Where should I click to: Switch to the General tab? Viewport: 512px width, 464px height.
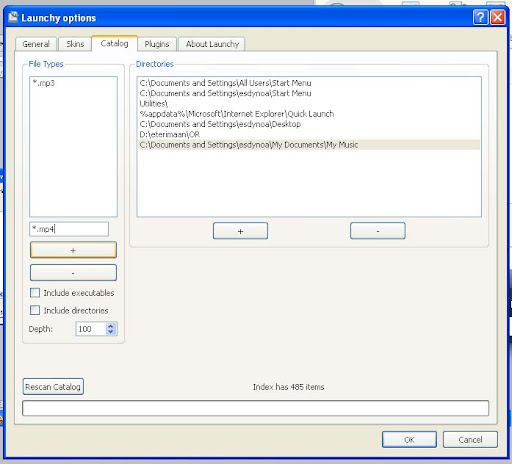point(36,44)
